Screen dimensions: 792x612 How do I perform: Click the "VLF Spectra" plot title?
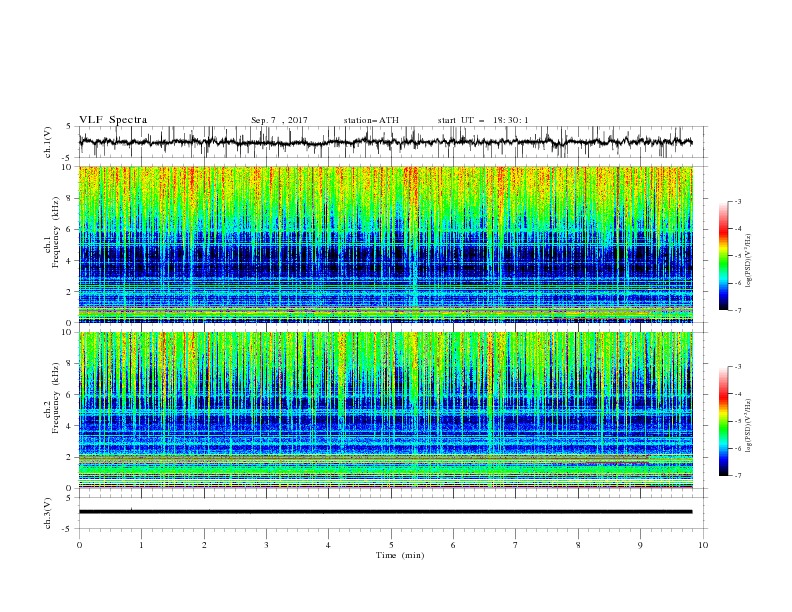click(113, 120)
